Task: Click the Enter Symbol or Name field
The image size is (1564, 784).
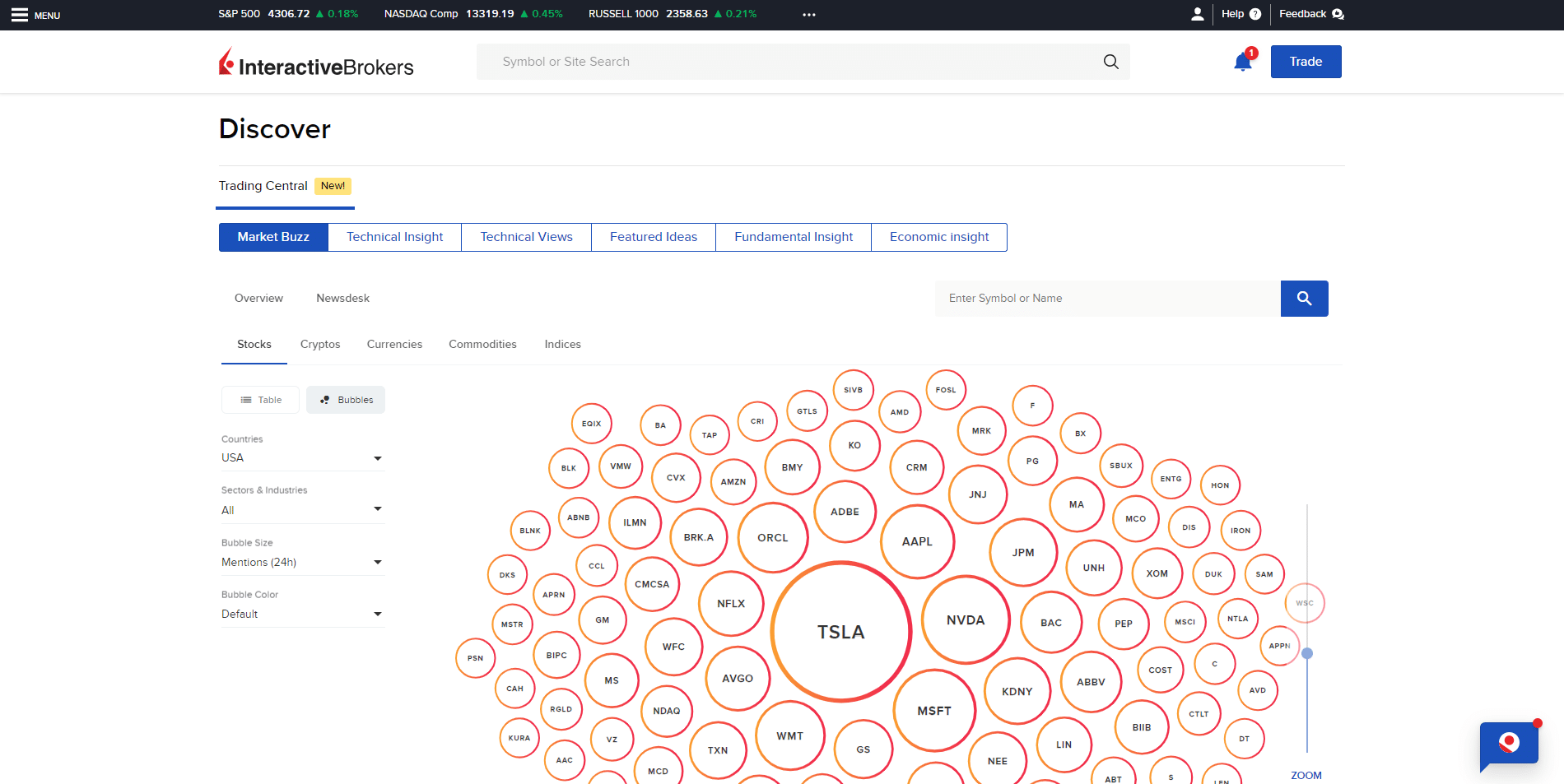Action: [x=1108, y=299]
